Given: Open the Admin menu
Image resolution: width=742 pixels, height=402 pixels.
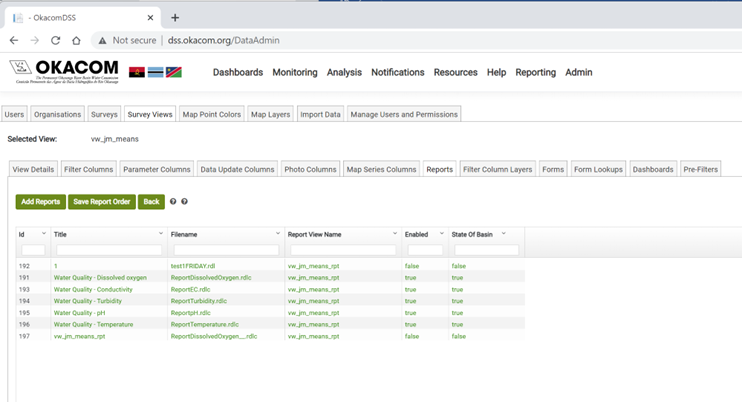Looking at the screenshot, I should click(x=579, y=72).
